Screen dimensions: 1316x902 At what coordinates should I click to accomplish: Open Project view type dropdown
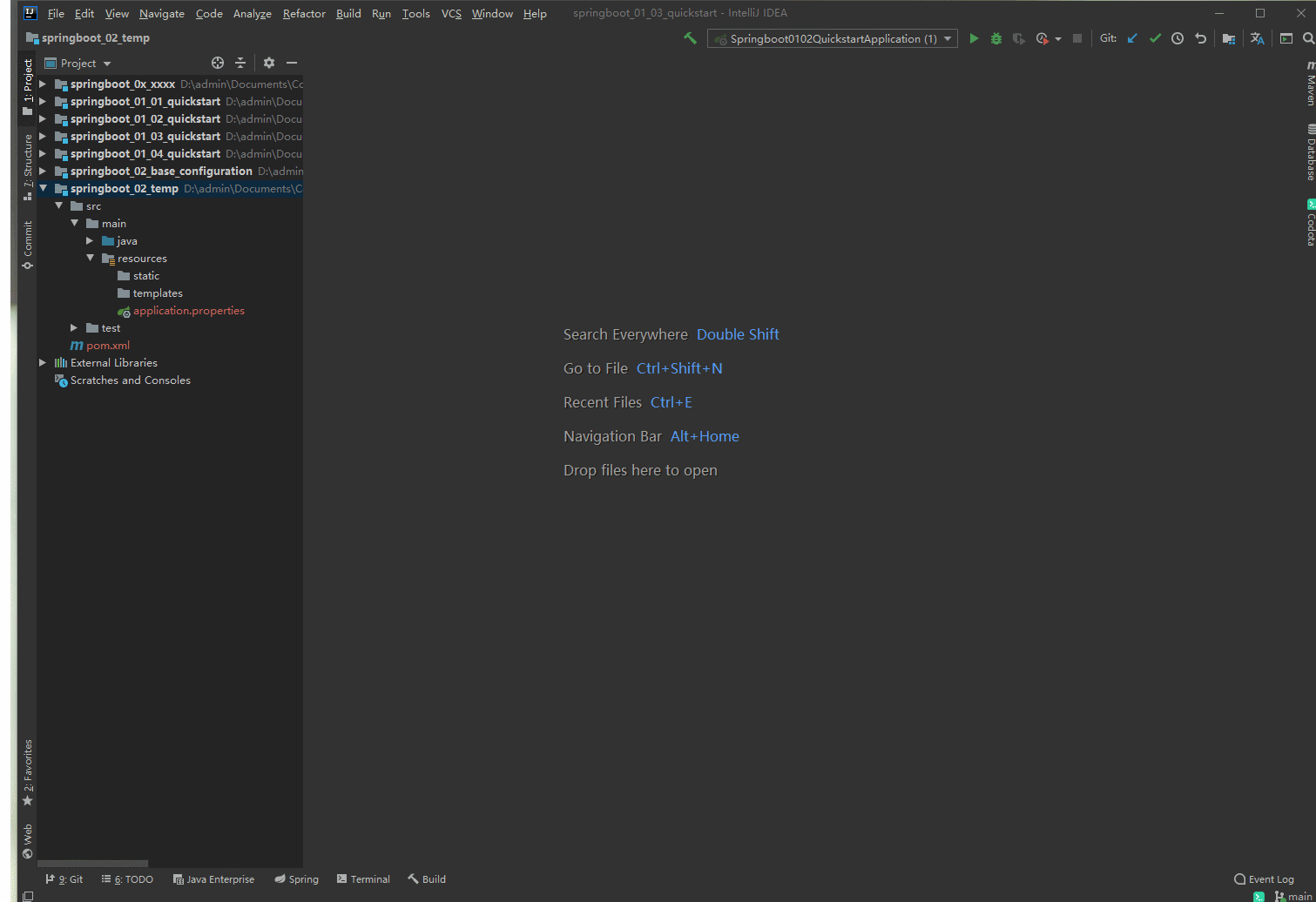78,64
